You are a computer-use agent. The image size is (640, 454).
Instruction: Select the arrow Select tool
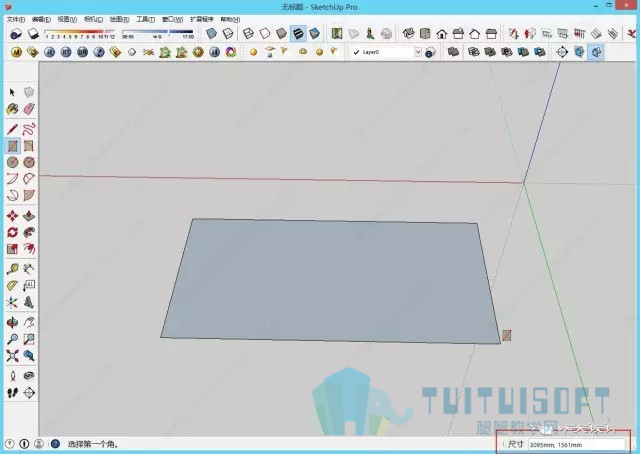(x=12, y=92)
